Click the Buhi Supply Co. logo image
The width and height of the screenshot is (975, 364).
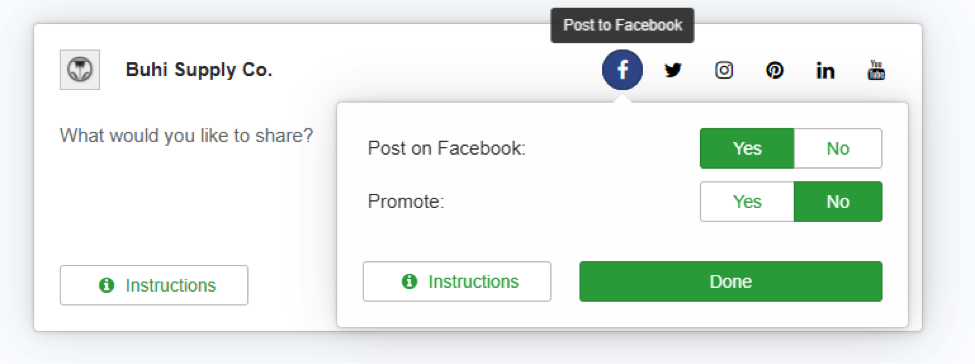pyautogui.click(x=80, y=70)
